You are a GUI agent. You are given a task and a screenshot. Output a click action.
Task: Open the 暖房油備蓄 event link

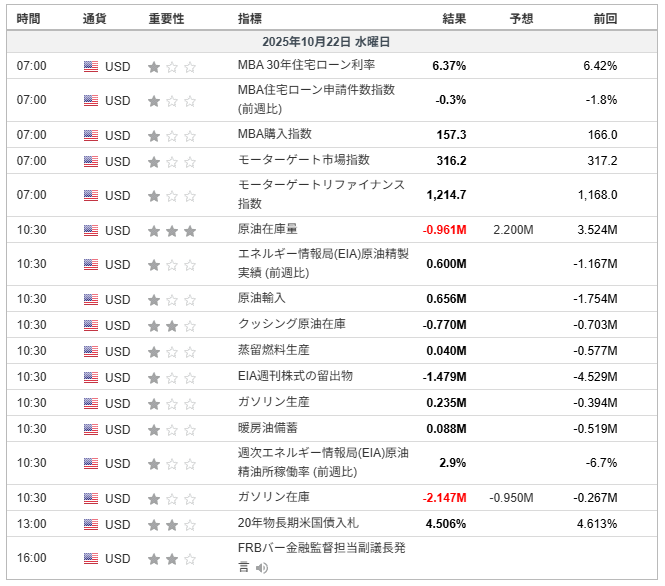coord(267,428)
